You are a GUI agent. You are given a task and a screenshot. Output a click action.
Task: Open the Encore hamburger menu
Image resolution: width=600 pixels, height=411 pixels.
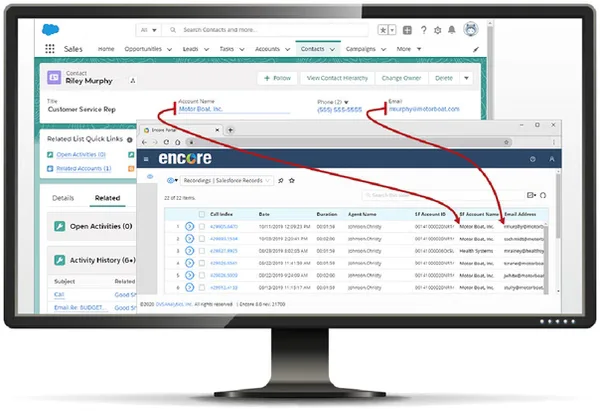pyautogui.click(x=146, y=159)
